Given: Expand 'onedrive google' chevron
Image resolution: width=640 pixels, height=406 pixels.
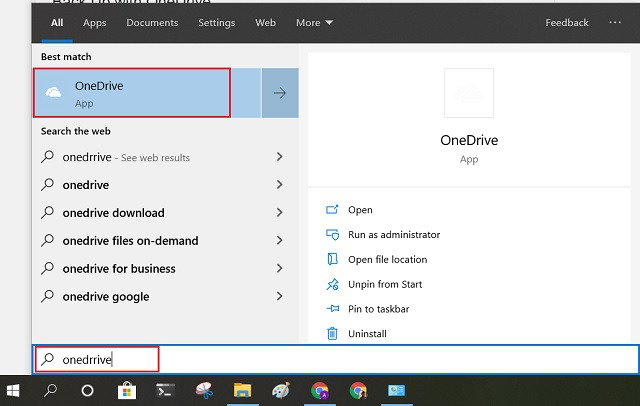Looking at the screenshot, I should pyautogui.click(x=280, y=296).
